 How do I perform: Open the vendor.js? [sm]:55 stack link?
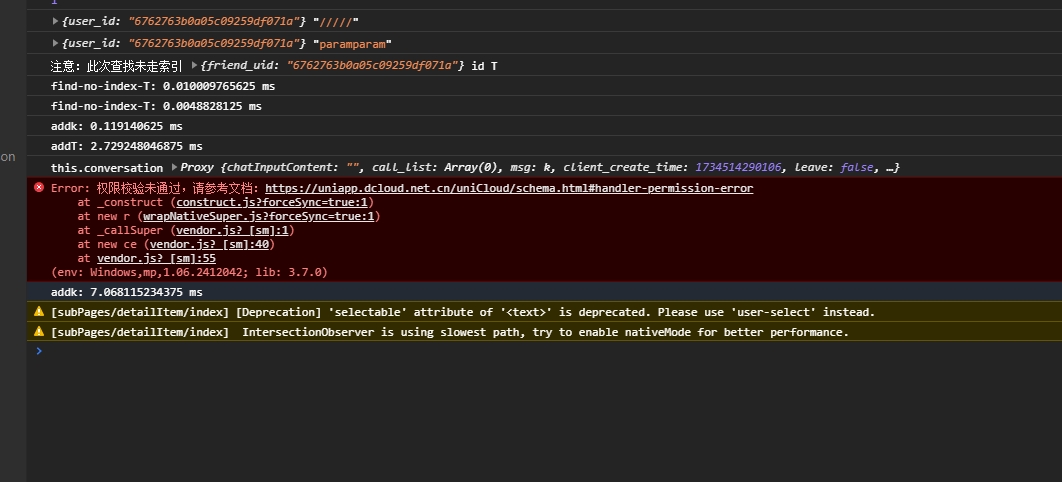pyautogui.click(x=156, y=258)
